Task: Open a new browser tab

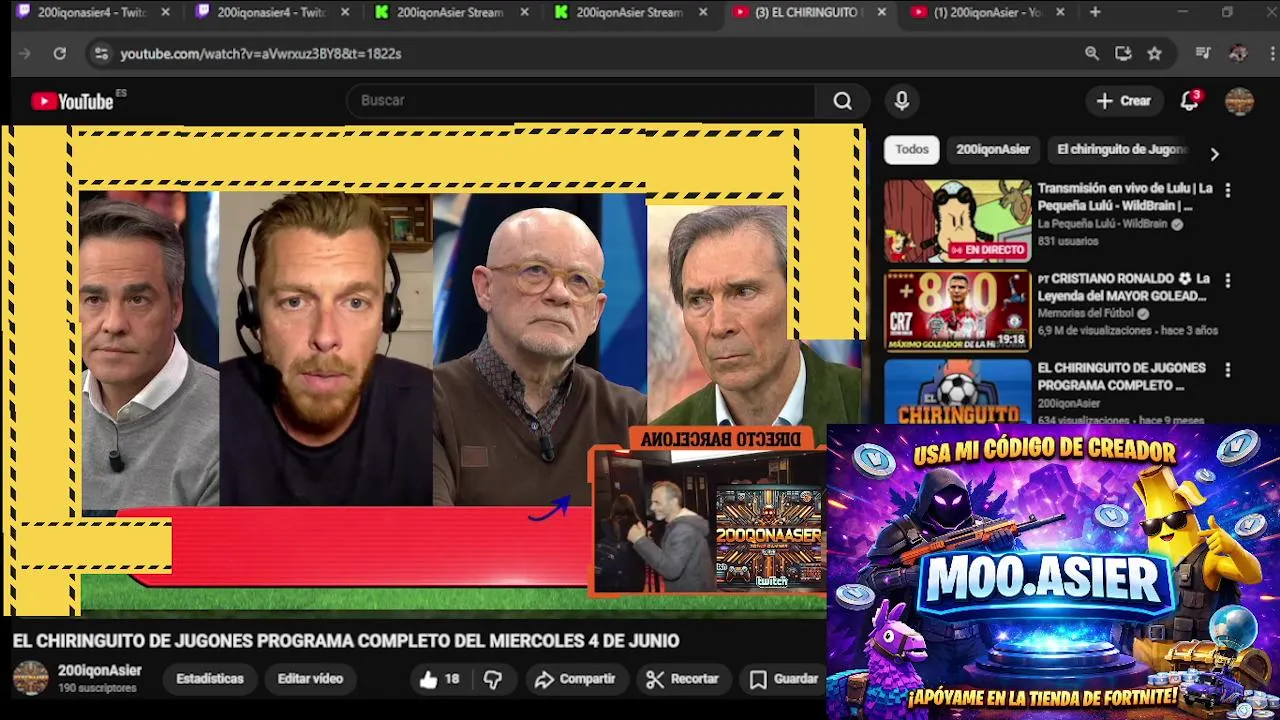Action: click(1095, 13)
